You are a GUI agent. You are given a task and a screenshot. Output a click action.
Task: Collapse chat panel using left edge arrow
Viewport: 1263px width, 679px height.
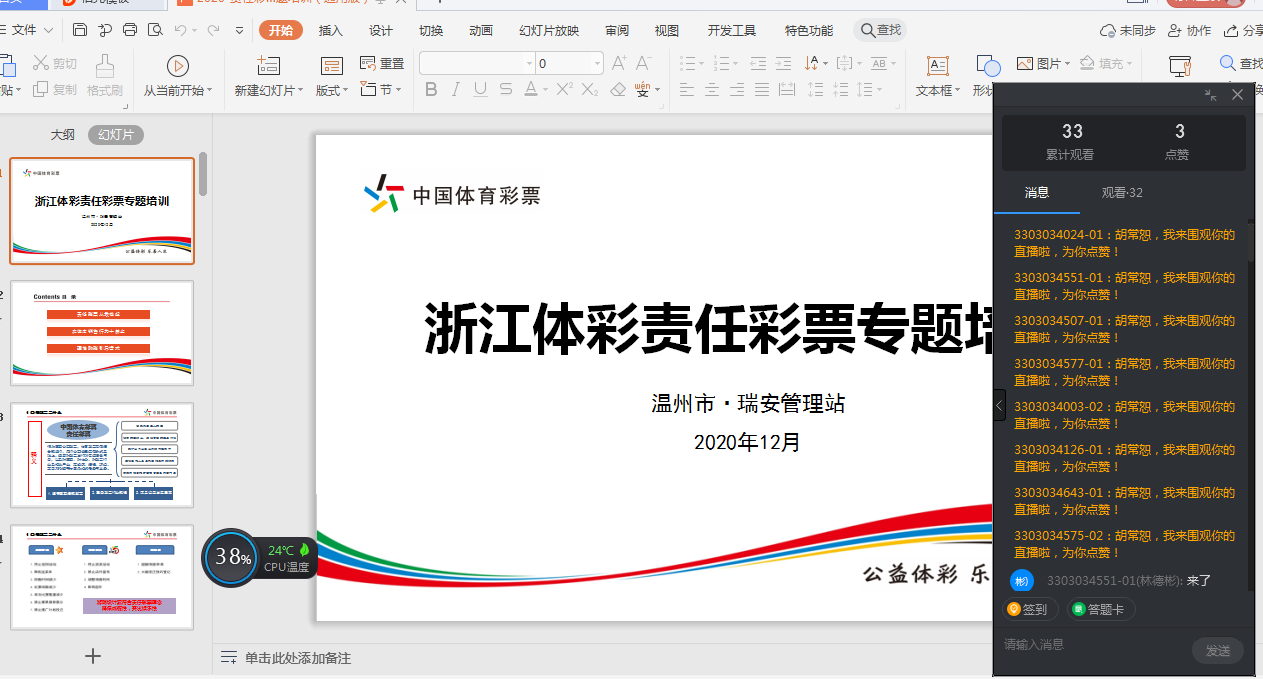1000,406
